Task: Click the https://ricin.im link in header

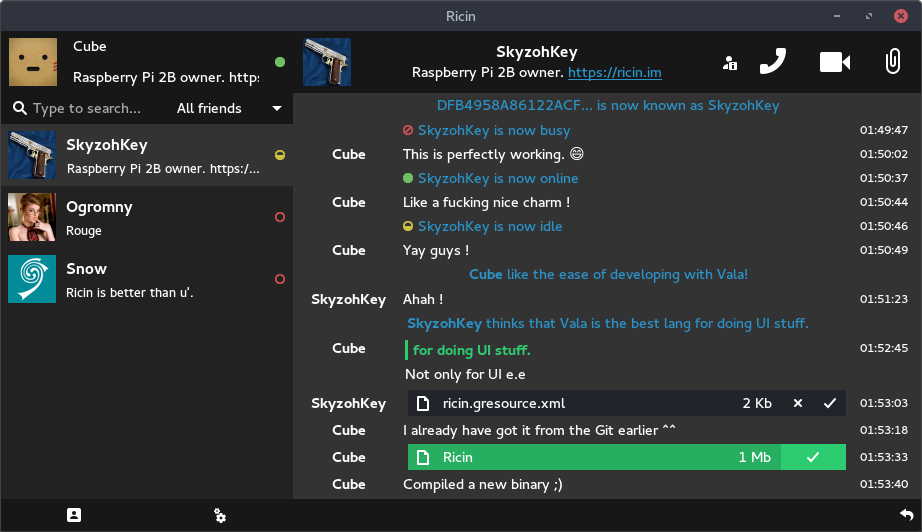Action: [614, 73]
